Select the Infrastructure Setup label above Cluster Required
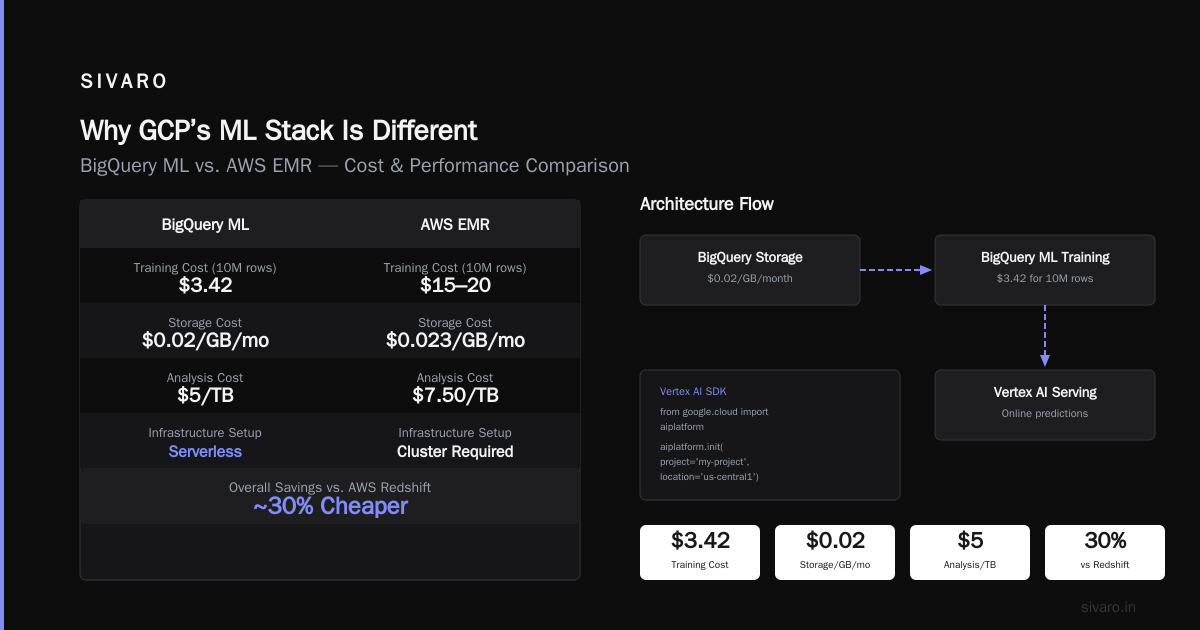Viewport: 1200px width, 630px height. click(x=455, y=433)
